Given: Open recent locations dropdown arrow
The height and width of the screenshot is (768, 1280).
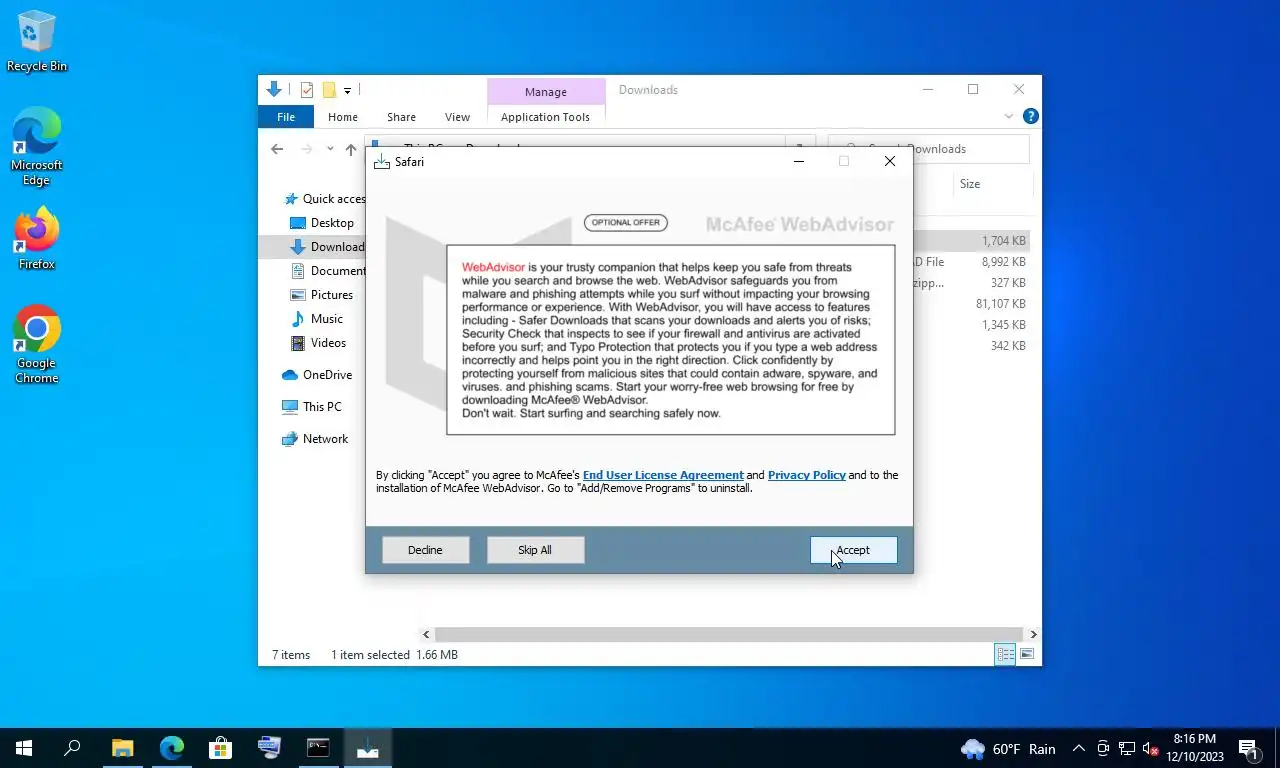Looking at the screenshot, I should point(330,149).
